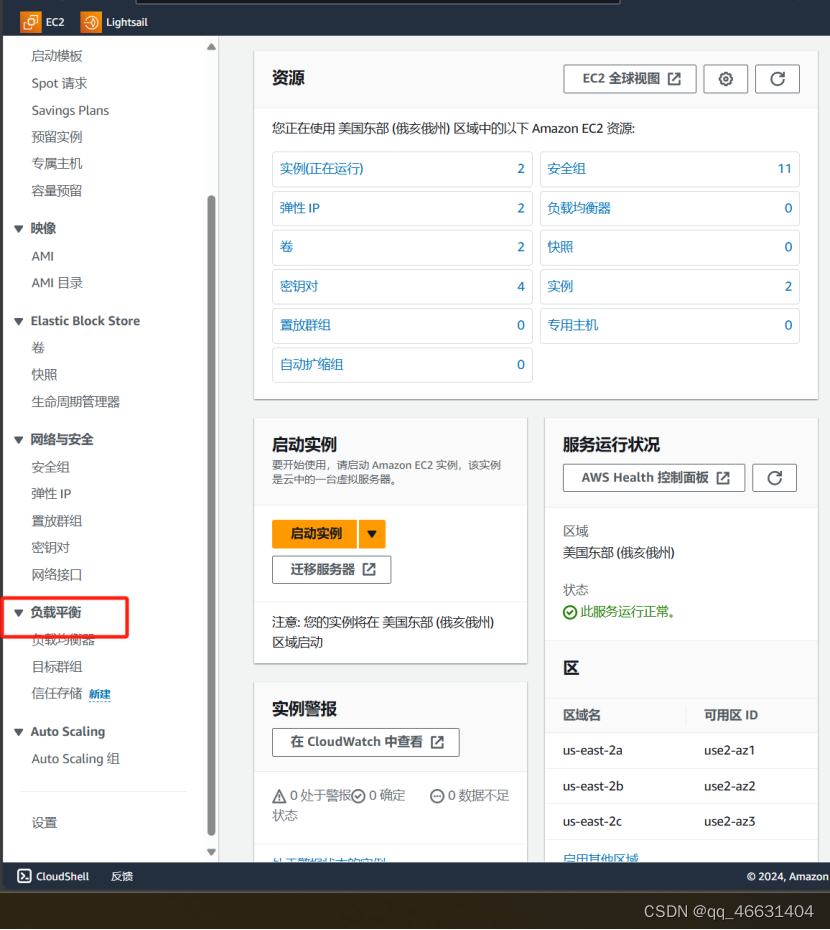
Task: Click the sidebar scroll up arrow
Action: pos(211,47)
